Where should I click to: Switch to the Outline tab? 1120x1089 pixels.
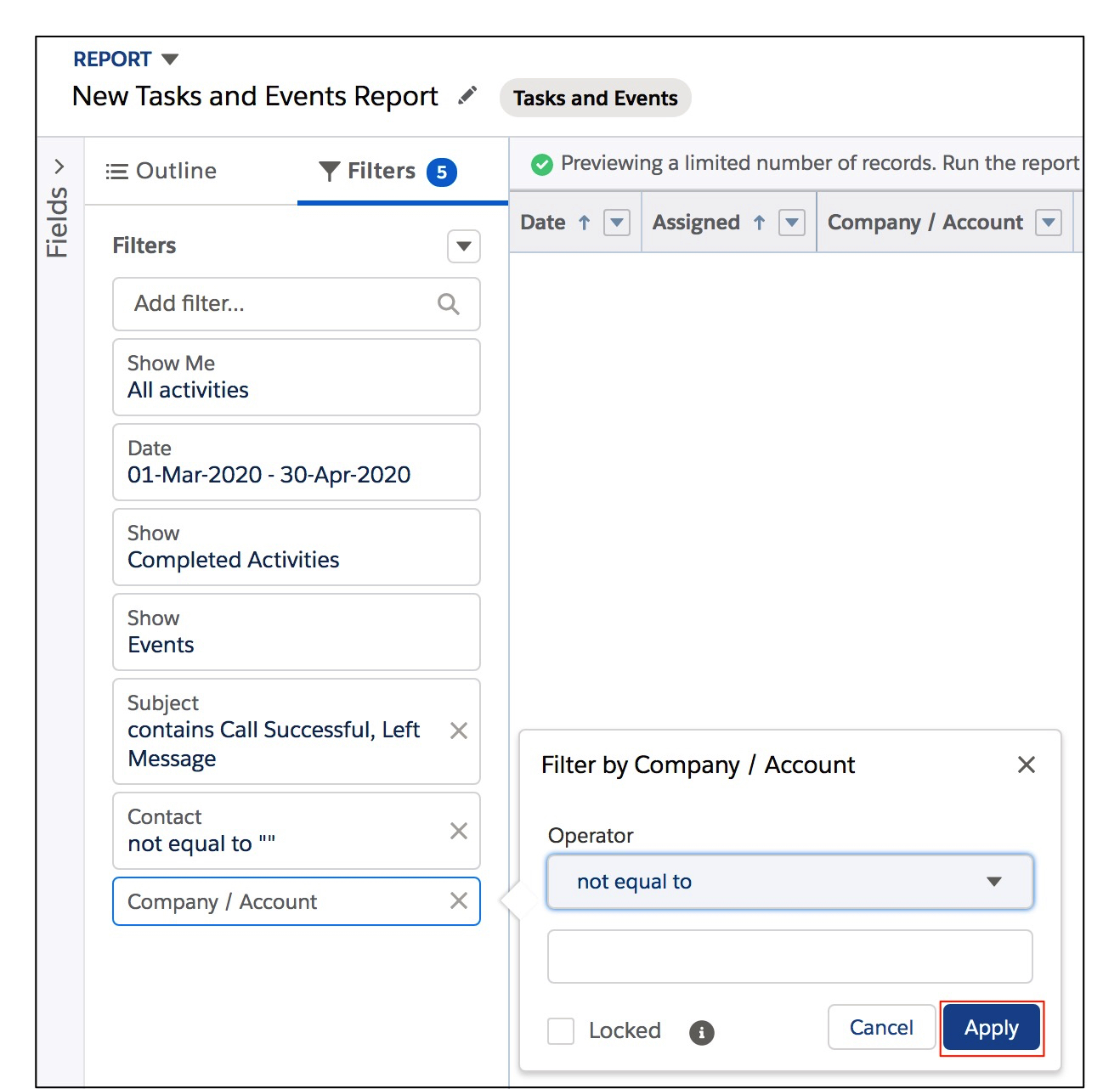[175, 171]
